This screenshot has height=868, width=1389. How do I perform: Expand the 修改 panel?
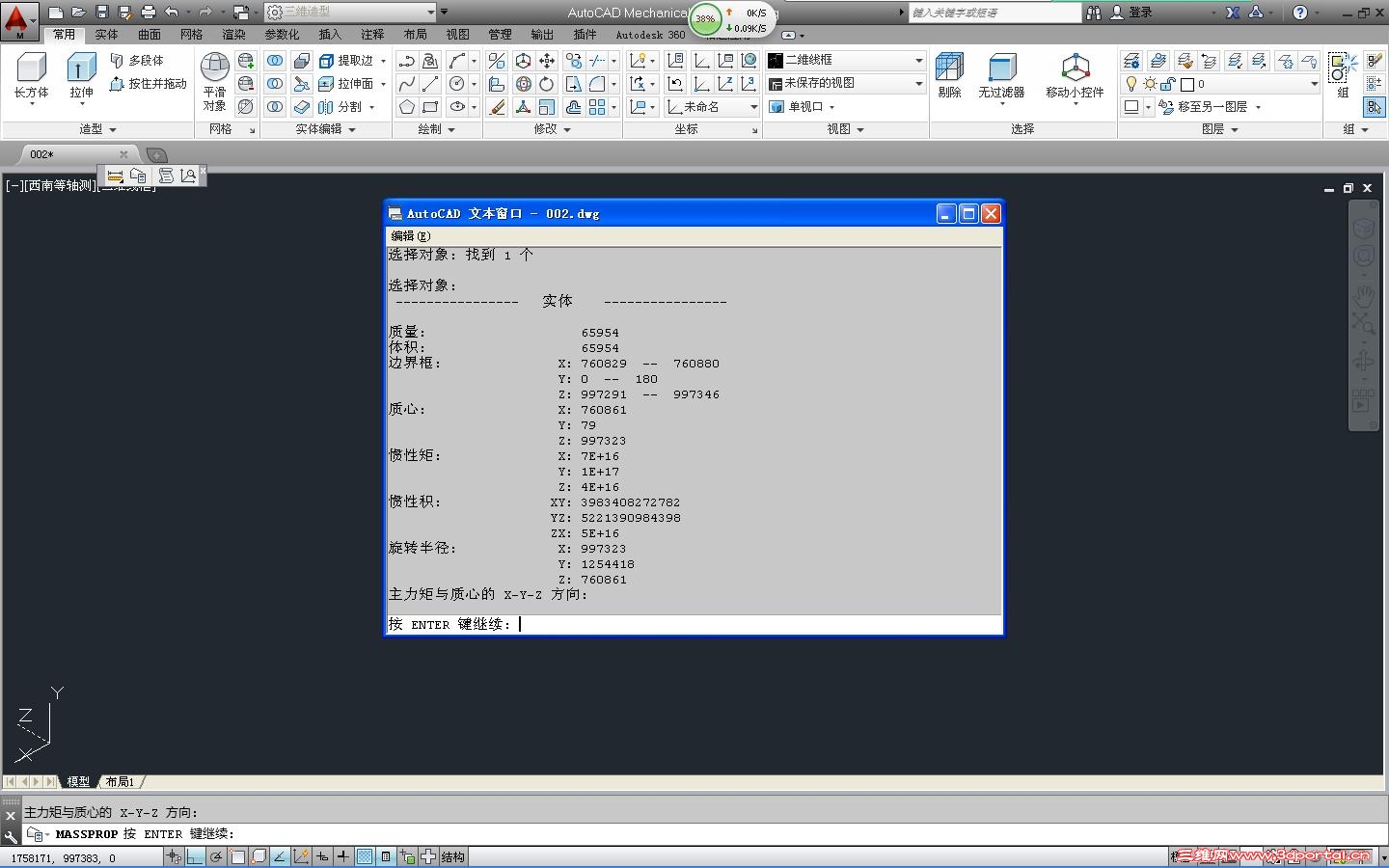tap(553, 129)
